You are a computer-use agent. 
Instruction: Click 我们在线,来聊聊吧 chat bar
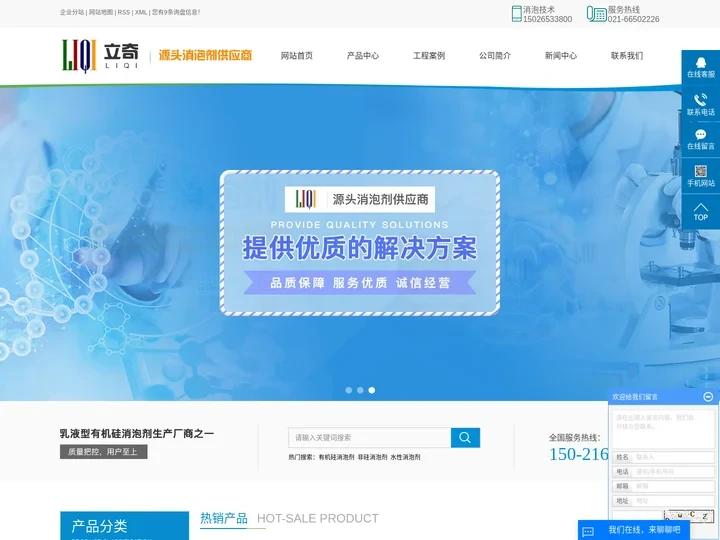point(634,530)
